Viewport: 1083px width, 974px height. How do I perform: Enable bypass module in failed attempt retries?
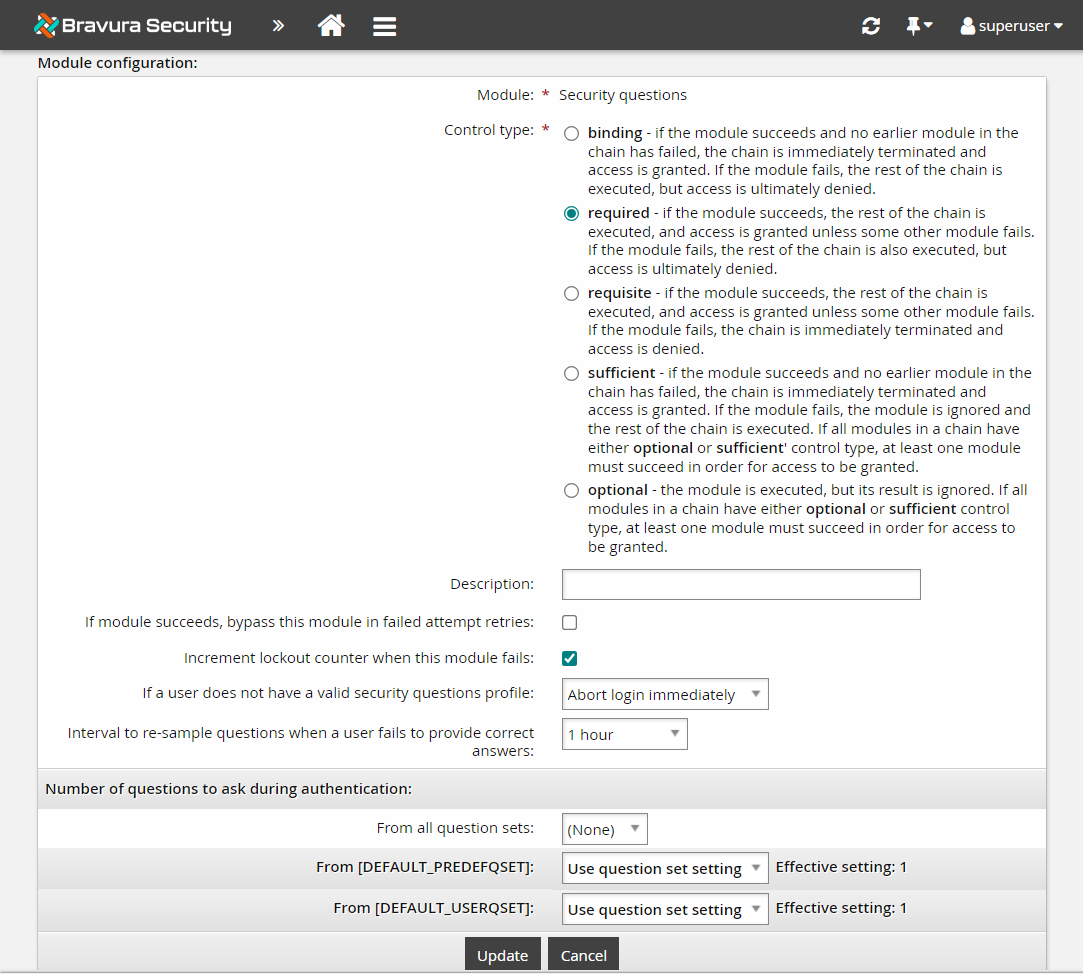[x=569, y=622]
